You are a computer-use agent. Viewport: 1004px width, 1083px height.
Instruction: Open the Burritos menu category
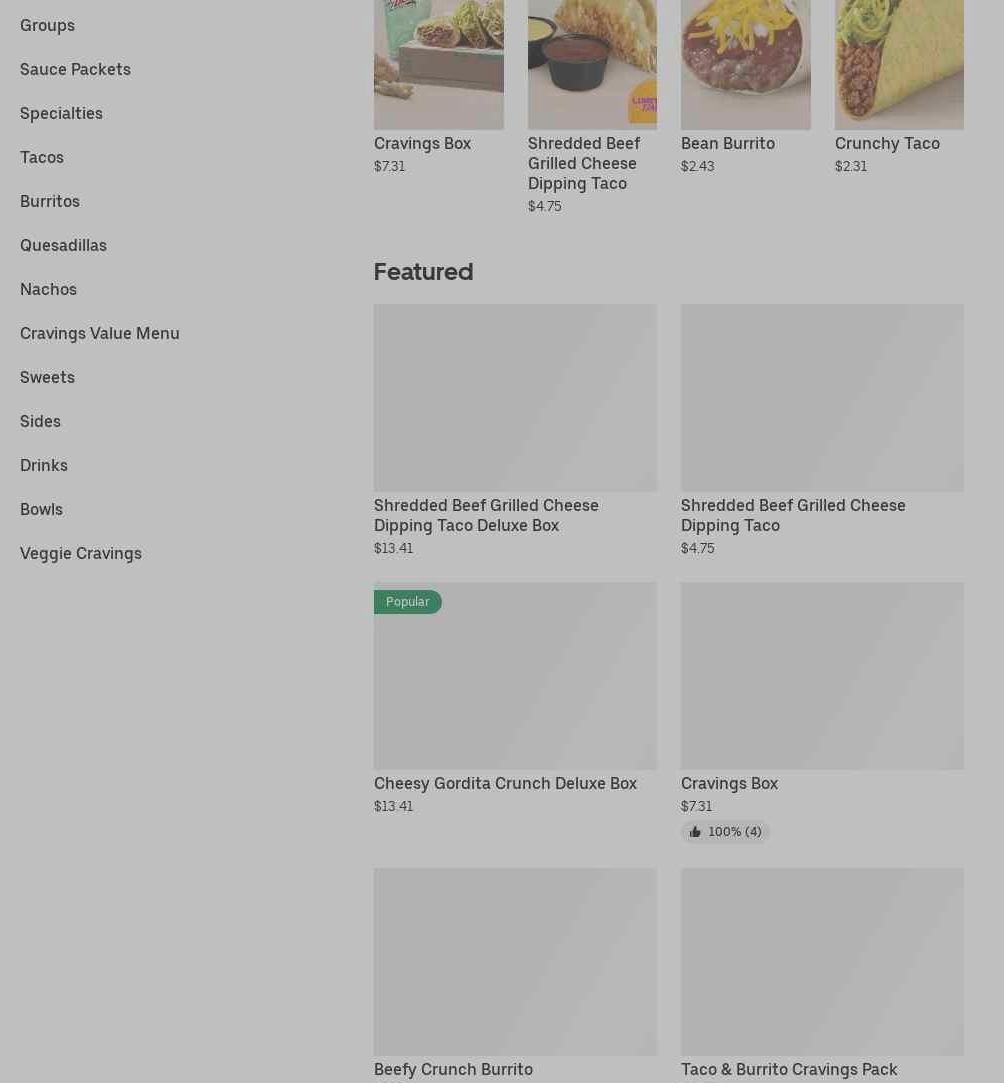coord(50,202)
